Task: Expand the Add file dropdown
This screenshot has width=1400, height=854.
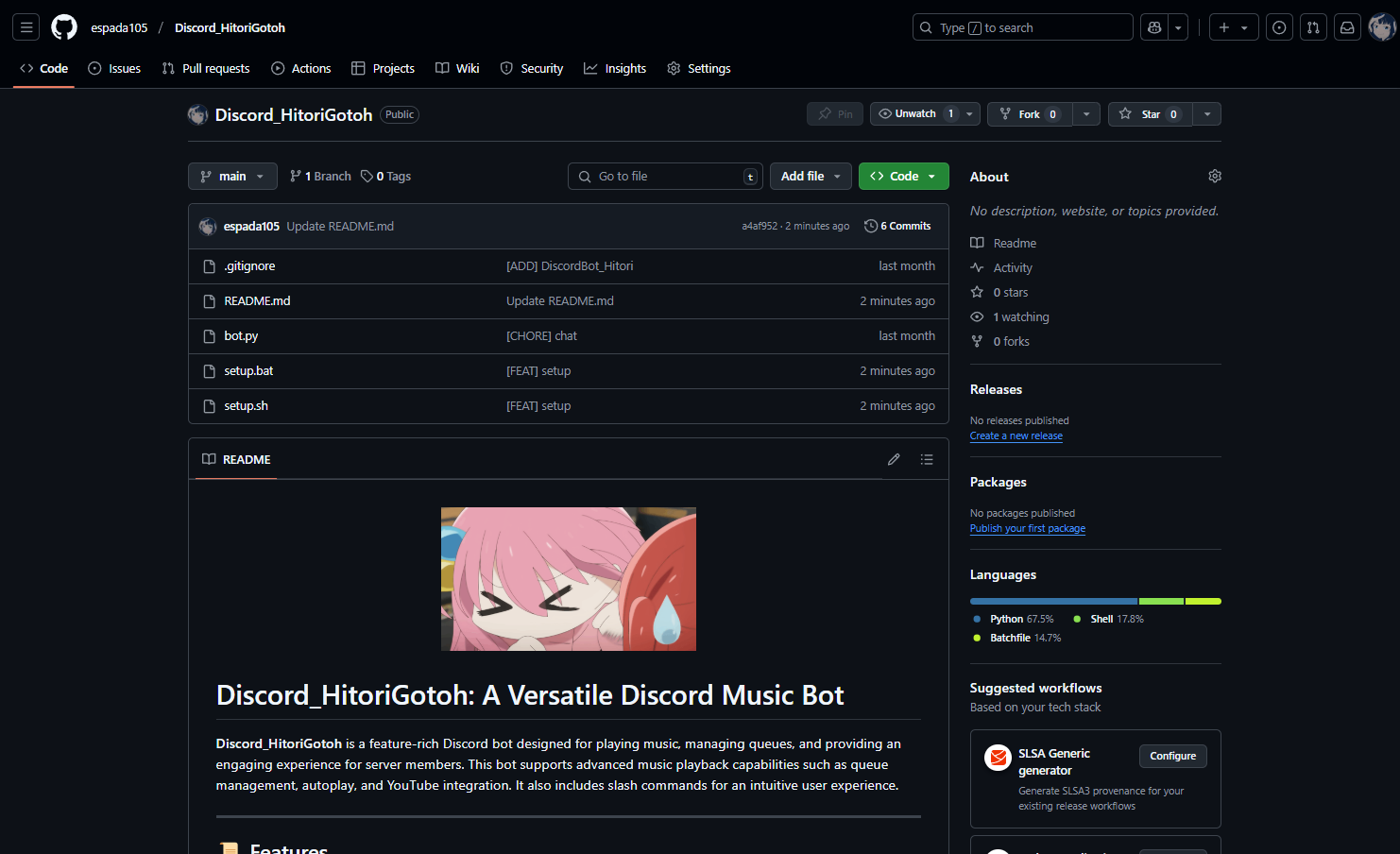Action: pyautogui.click(x=811, y=177)
